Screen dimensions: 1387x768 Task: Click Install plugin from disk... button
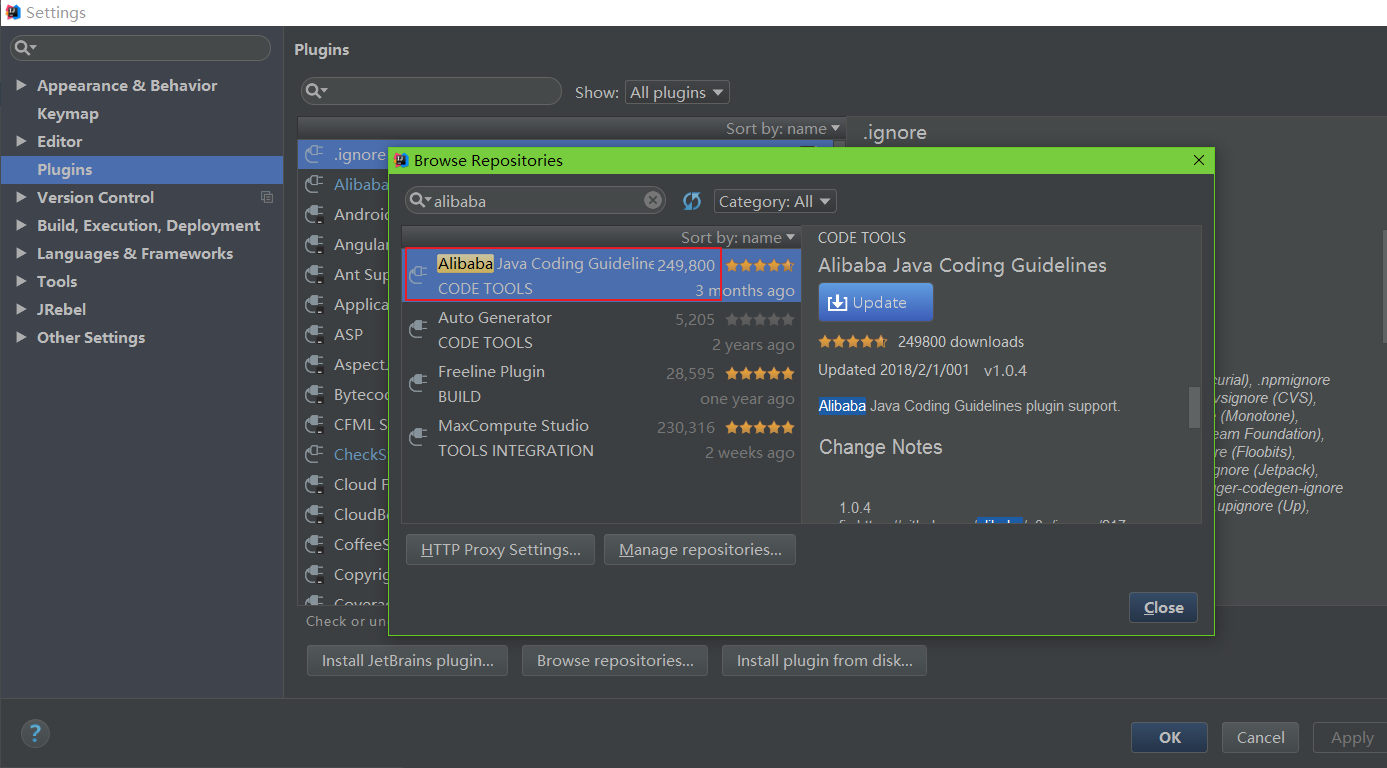[824, 660]
